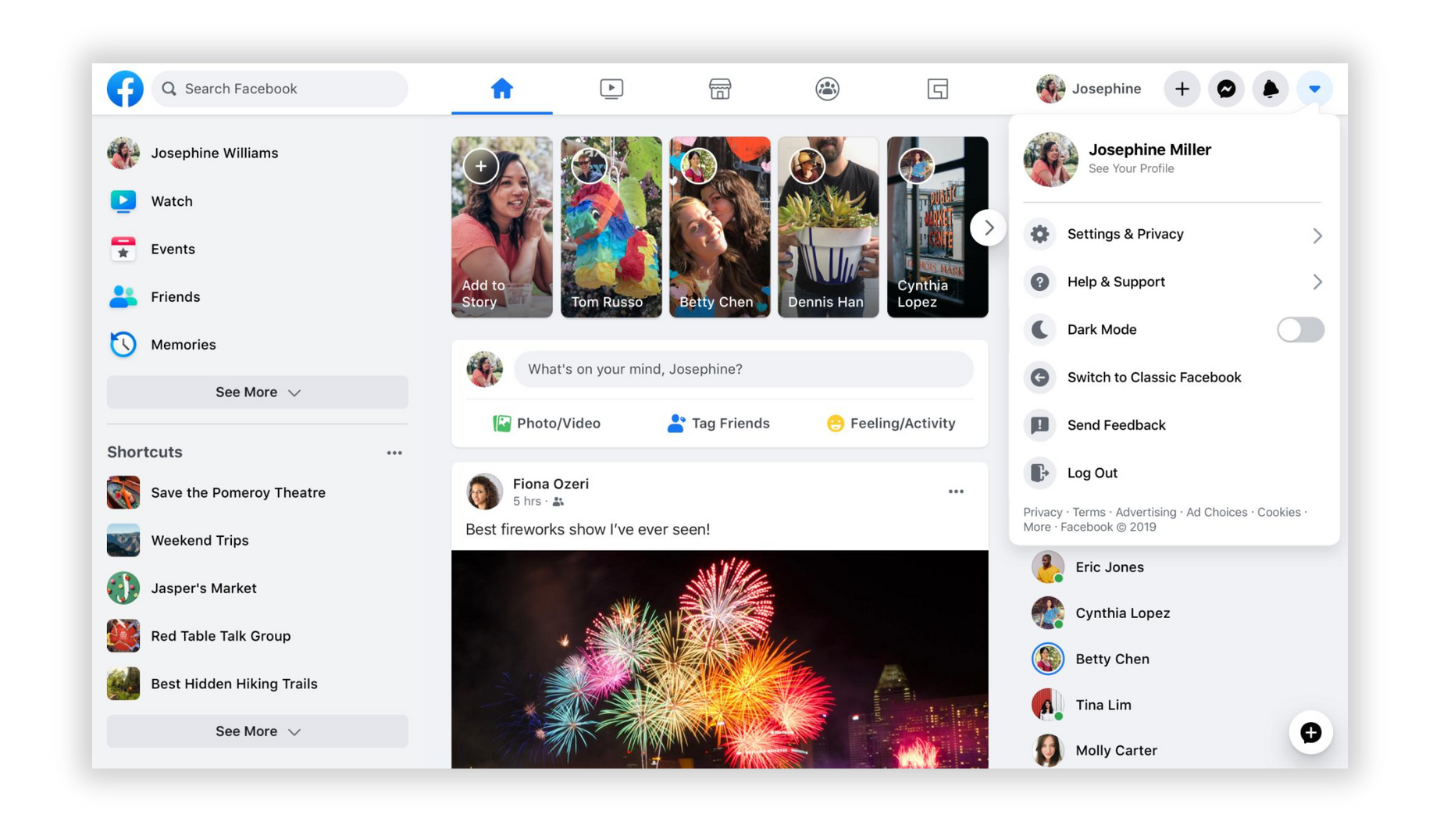Click the Create plus icon
Viewport: 1440px width, 832px height.
coord(1182,88)
